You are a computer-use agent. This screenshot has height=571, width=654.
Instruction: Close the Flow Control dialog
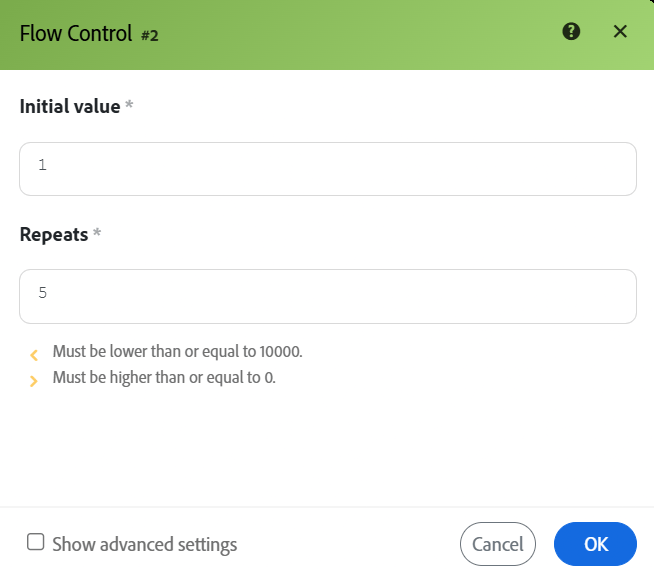(620, 31)
